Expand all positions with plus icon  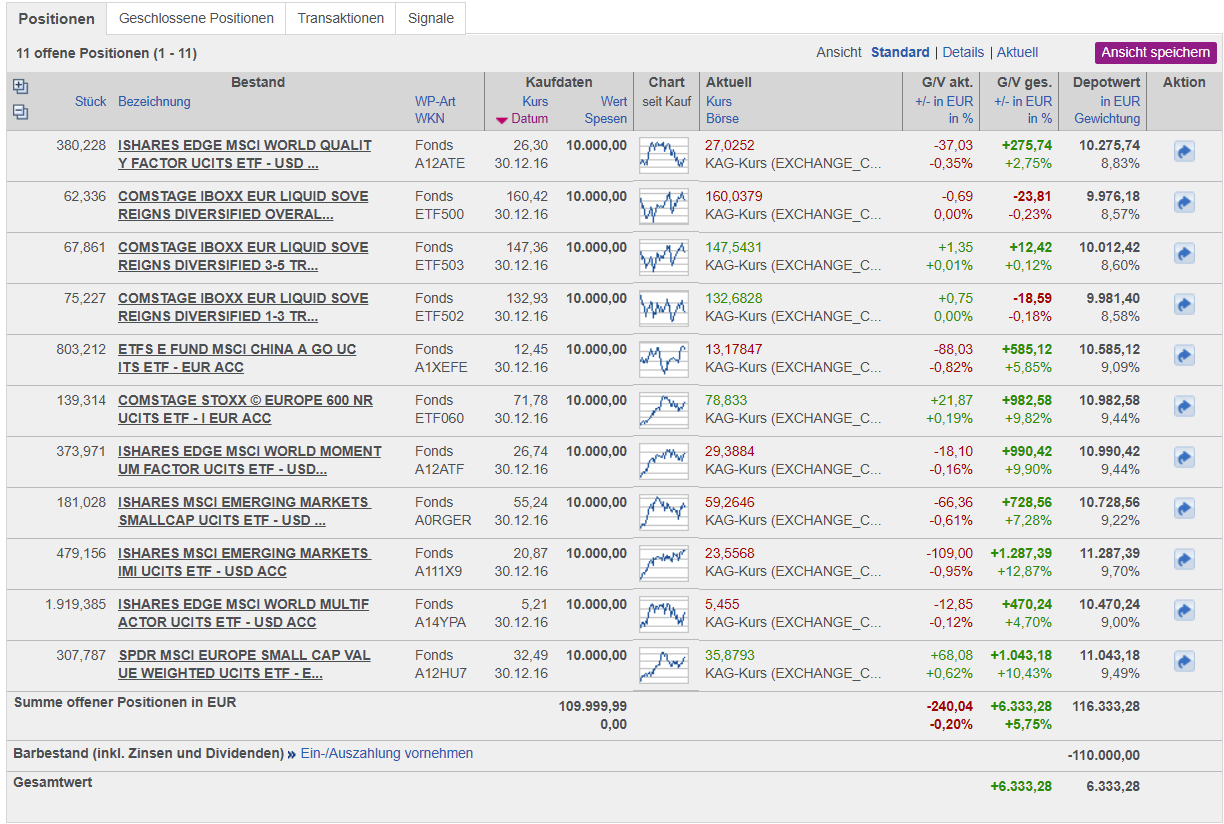[20, 85]
